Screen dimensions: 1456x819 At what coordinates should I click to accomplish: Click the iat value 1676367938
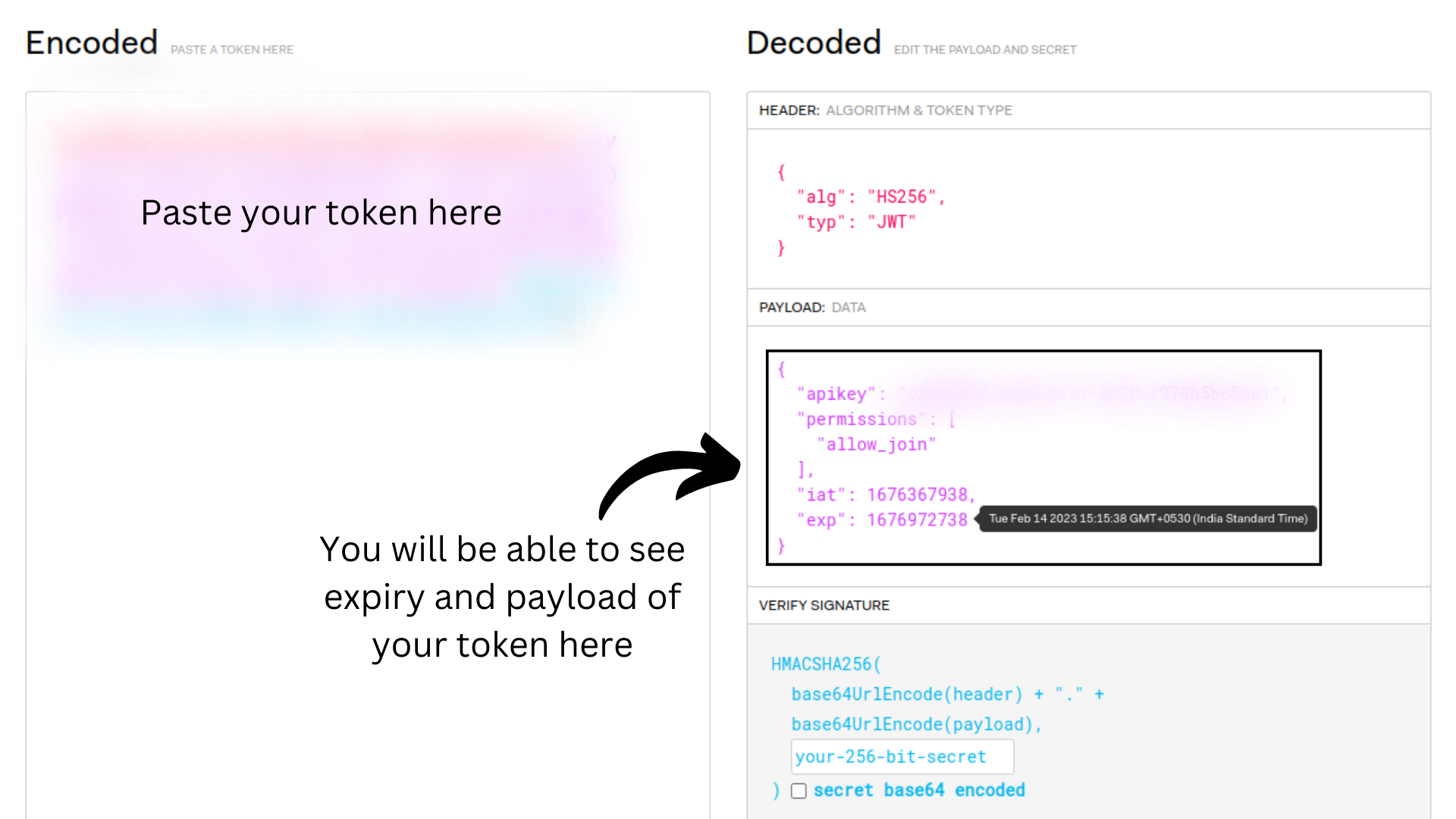pos(918,495)
